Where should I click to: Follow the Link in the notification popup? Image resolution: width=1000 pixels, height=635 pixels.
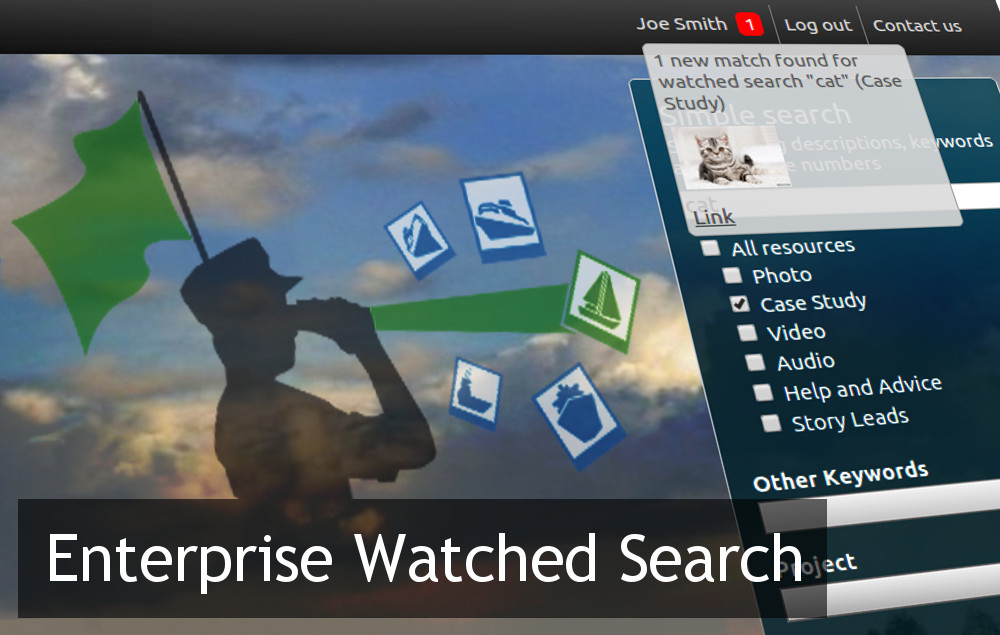pos(714,217)
